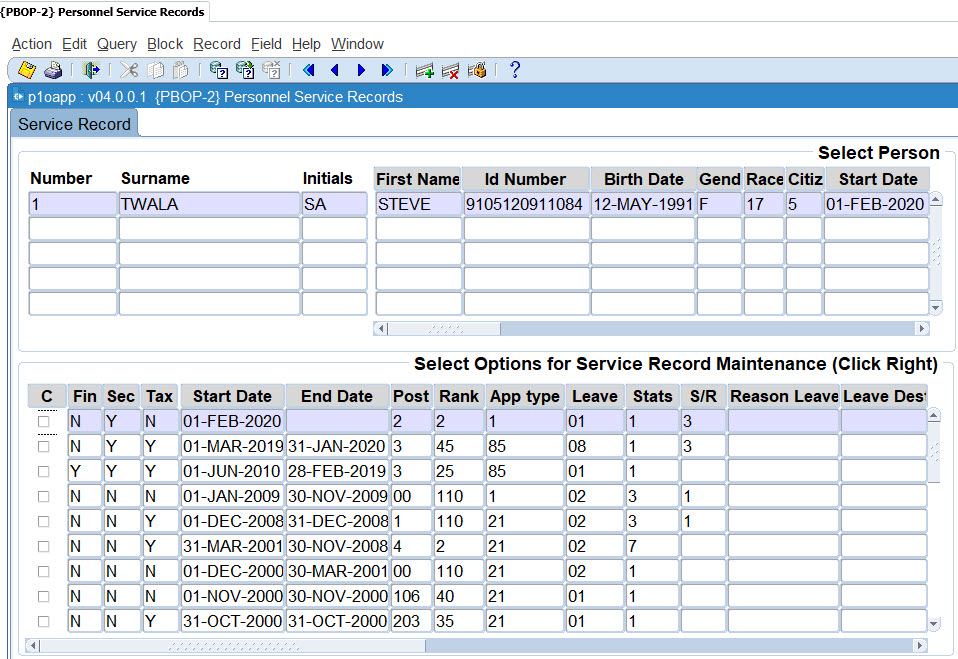958x659 pixels.
Task: Go to the first record with double-left arrow
Action: coord(308,70)
